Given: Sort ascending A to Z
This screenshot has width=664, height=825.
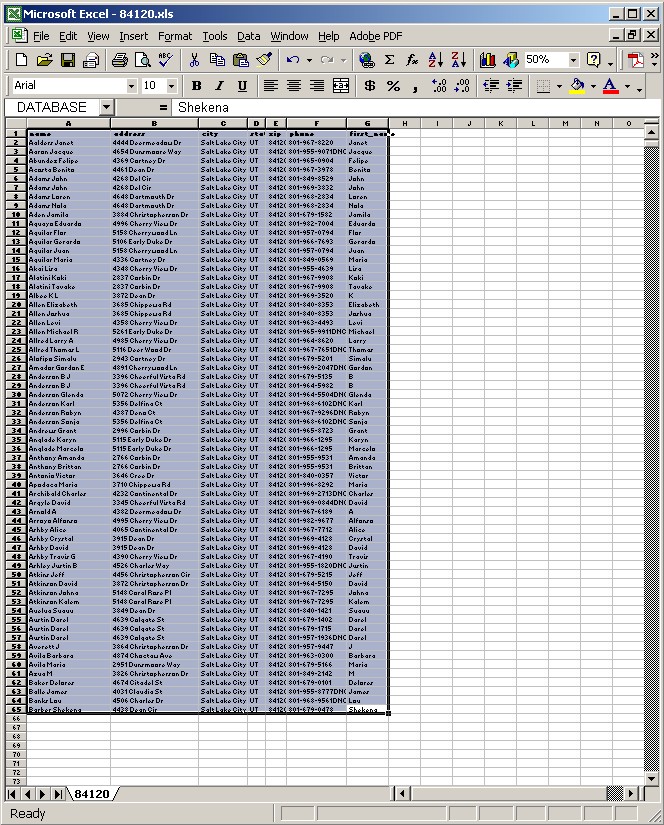Looking at the screenshot, I should pyautogui.click(x=436, y=60).
